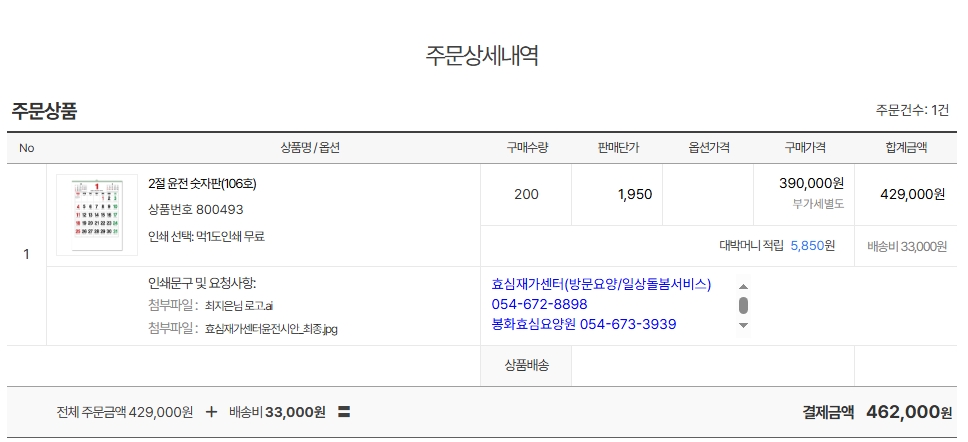Click the 판매단가 column header
This screenshot has height=442, width=968.
618,148
